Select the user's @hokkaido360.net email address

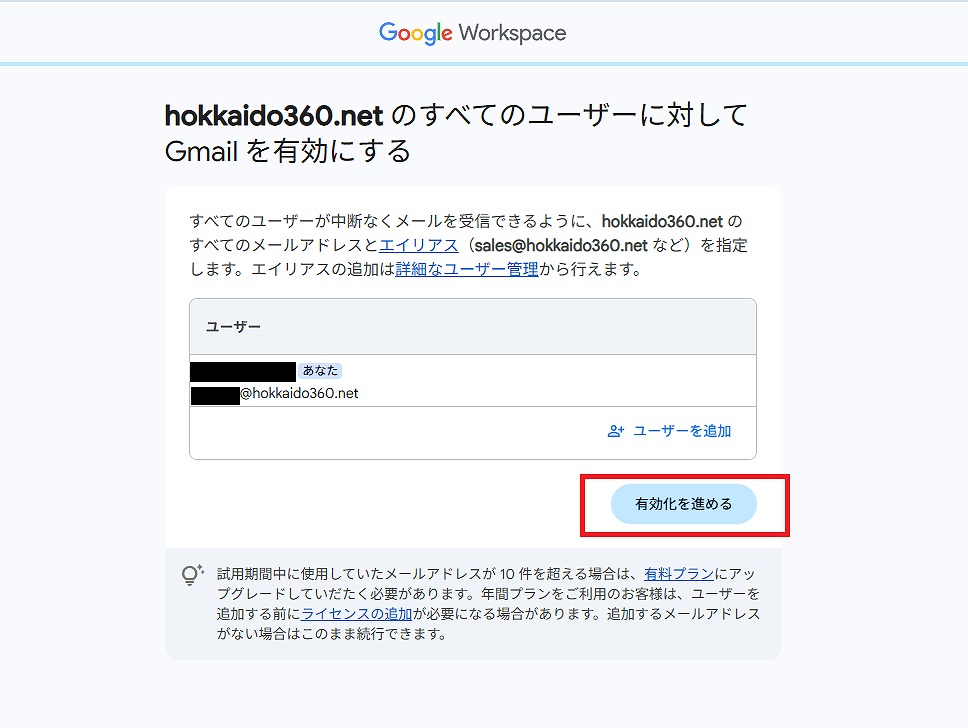pos(299,394)
